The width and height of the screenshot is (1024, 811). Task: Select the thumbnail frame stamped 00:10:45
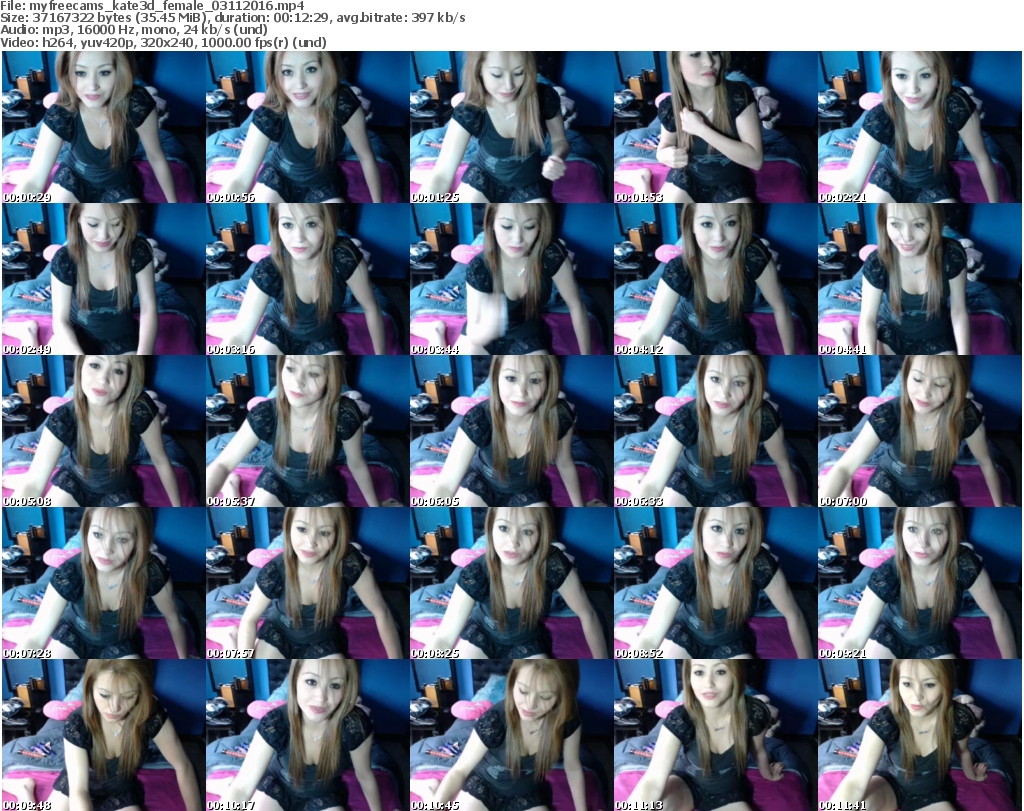511,735
